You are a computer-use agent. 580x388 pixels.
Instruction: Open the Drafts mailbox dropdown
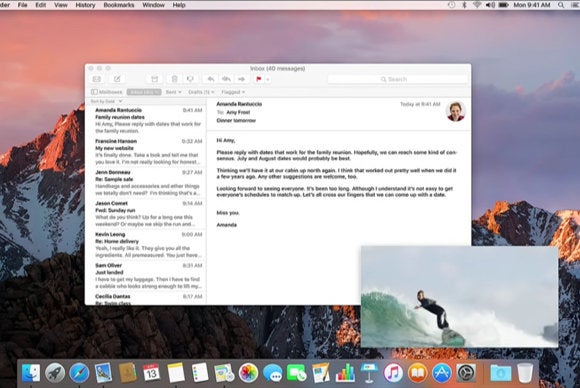coord(201,92)
